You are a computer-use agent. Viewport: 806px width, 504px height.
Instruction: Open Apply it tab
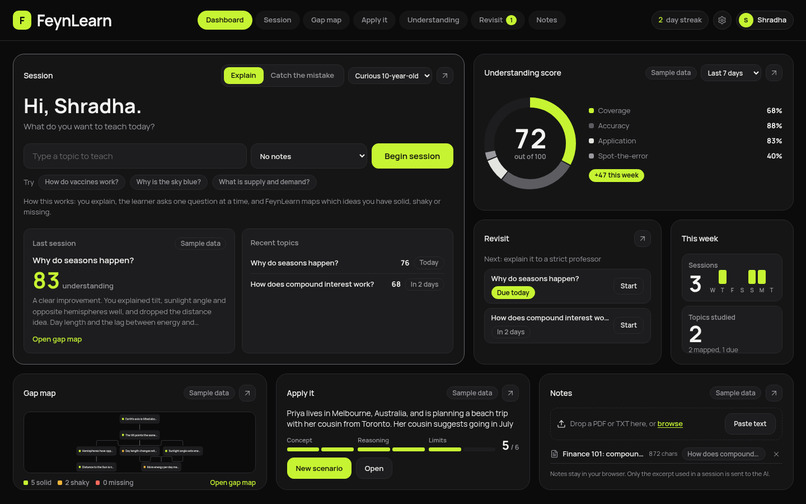[x=374, y=20]
